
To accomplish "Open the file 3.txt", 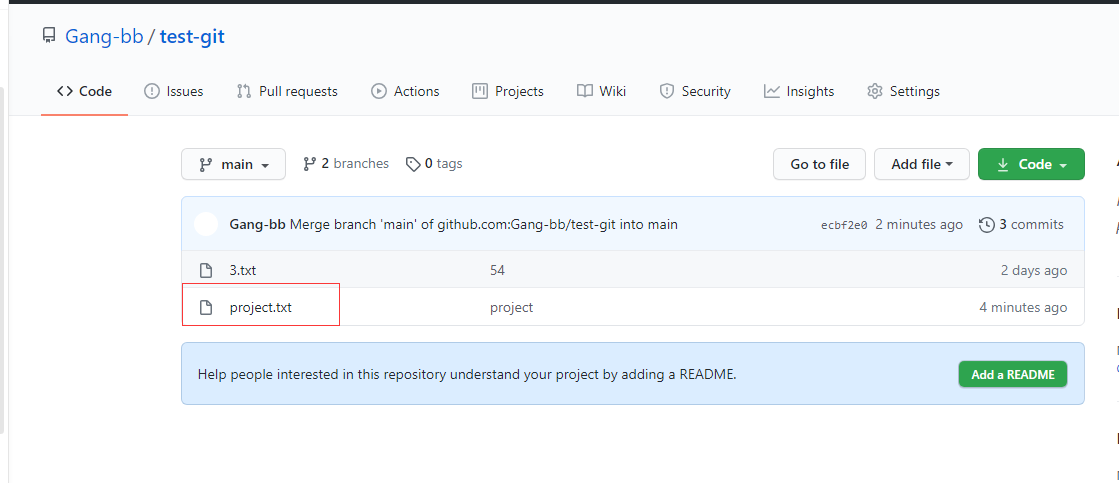I will click(243, 270).
